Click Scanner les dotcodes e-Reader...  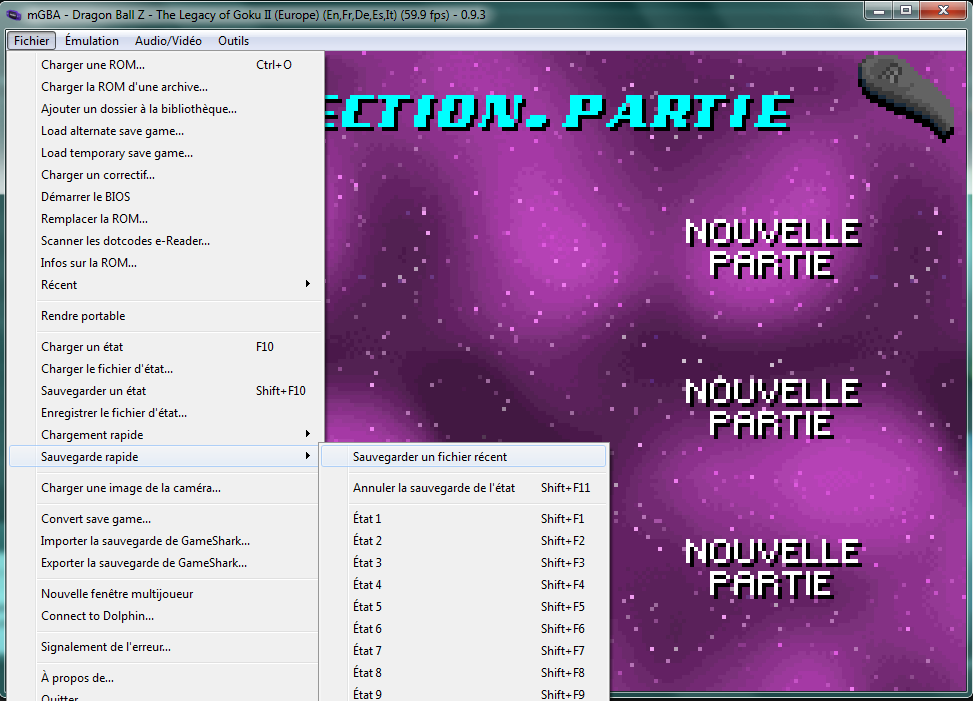tap(166, 241)
